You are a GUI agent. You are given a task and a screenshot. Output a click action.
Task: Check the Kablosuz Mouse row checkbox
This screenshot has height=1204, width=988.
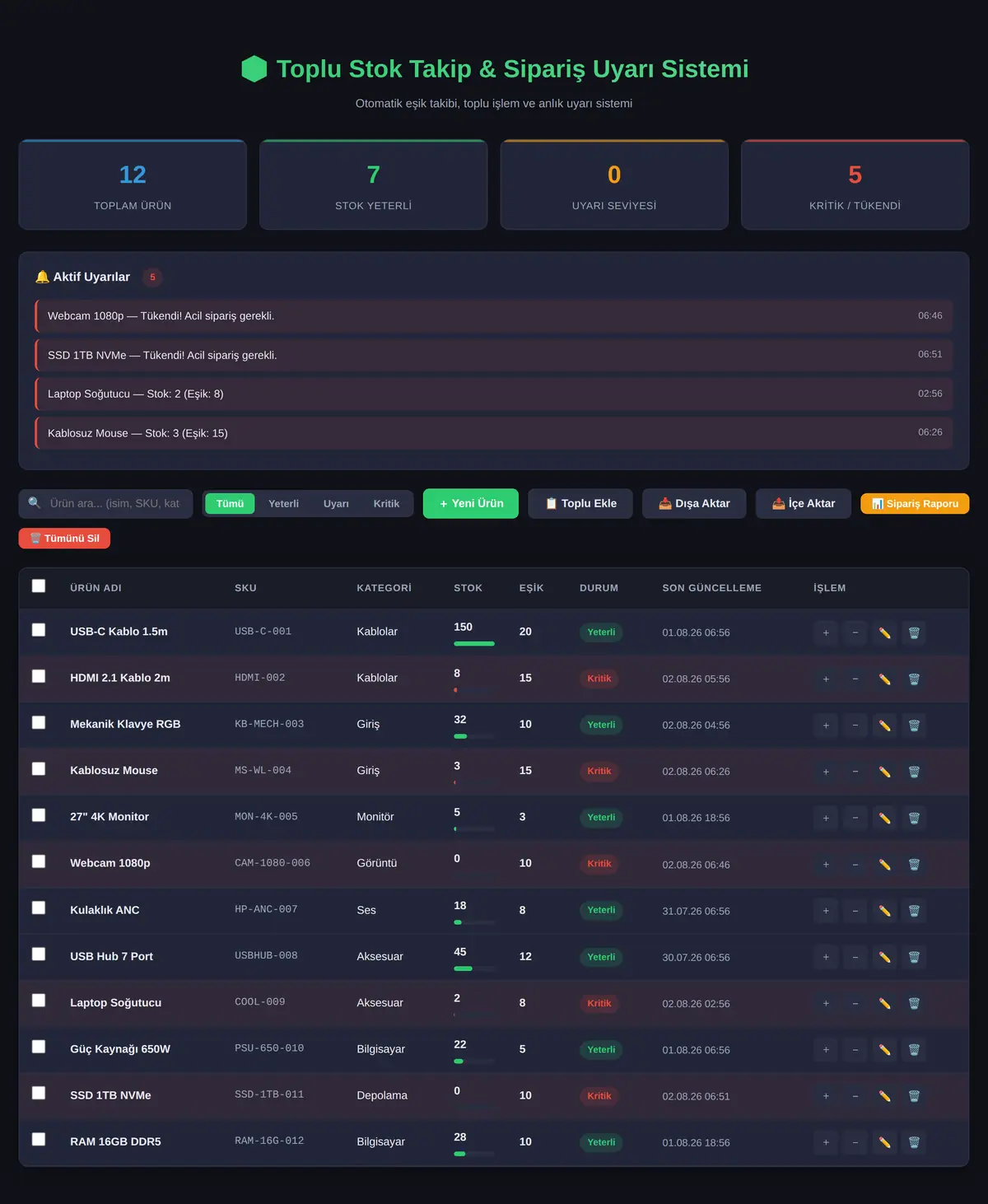[39, 768]
